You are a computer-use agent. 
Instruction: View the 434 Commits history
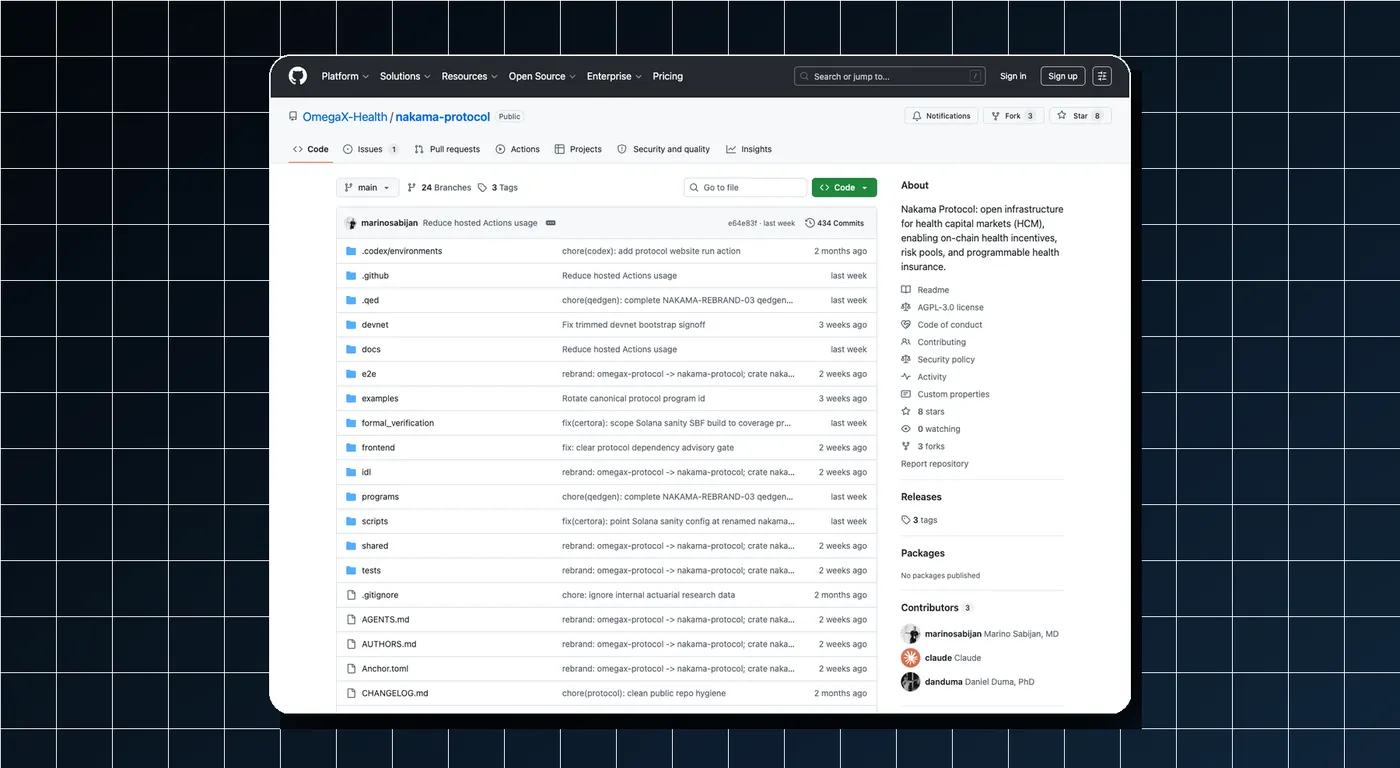pos(834,223)
